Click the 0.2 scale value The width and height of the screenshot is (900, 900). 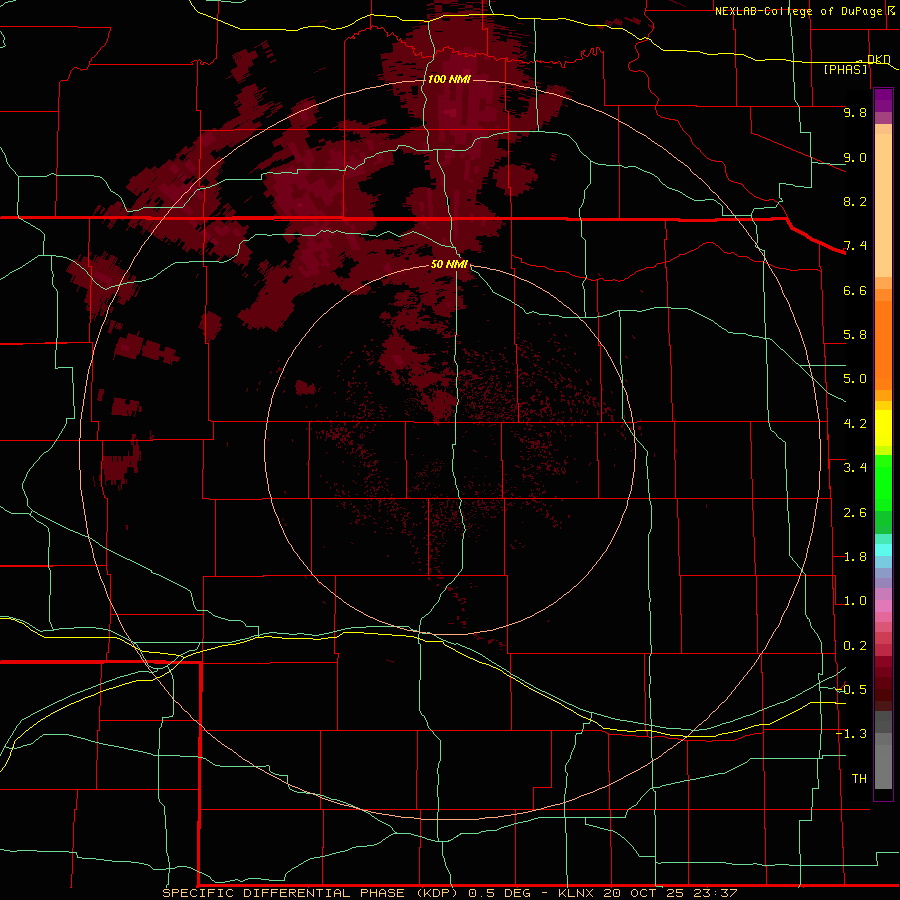tap(855, 646)
